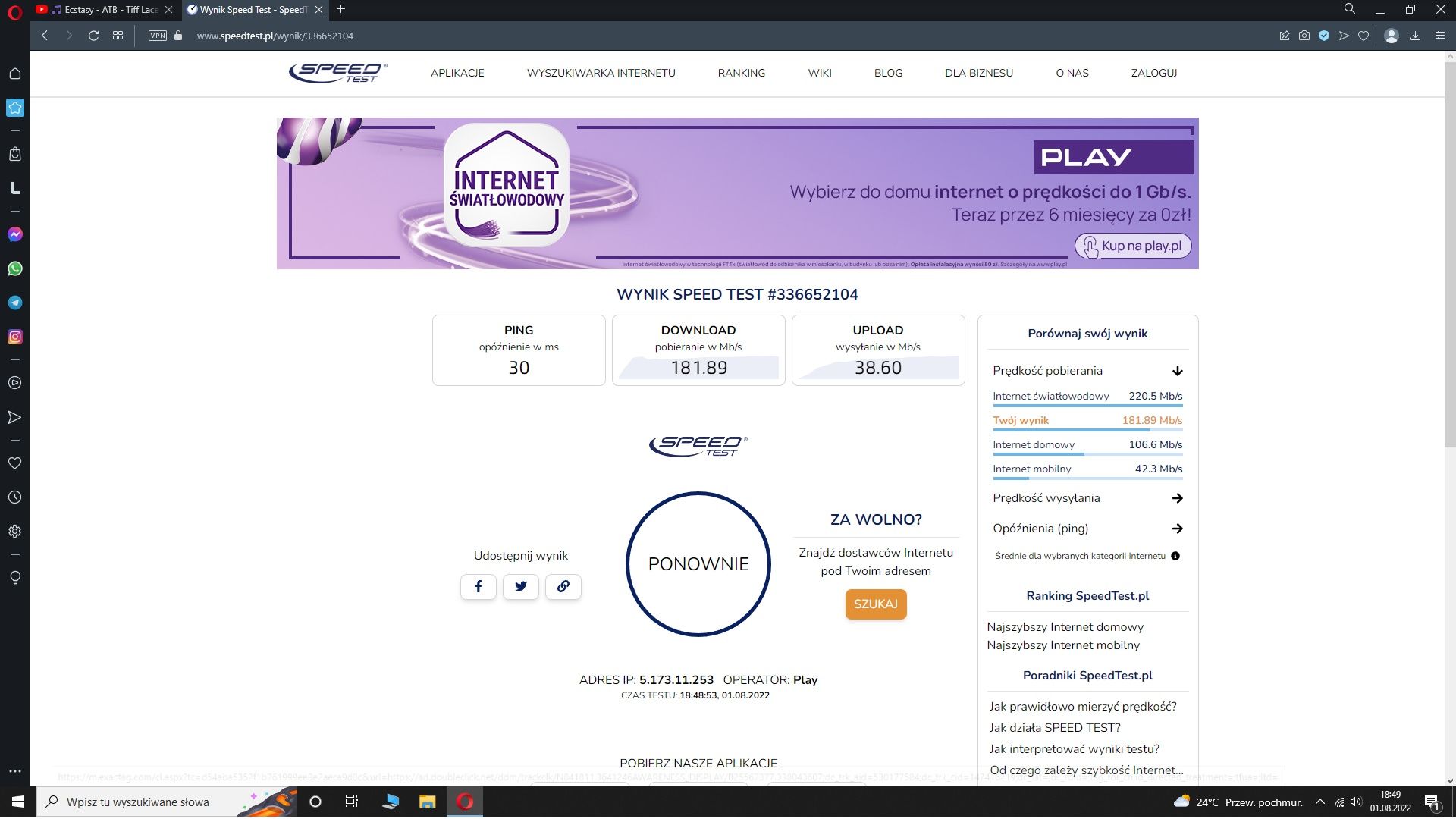The width and height of the screenshot is (1456, 819).
Task: Collapse Prędkość pobierania section
Action: [x=1087, y=371]
